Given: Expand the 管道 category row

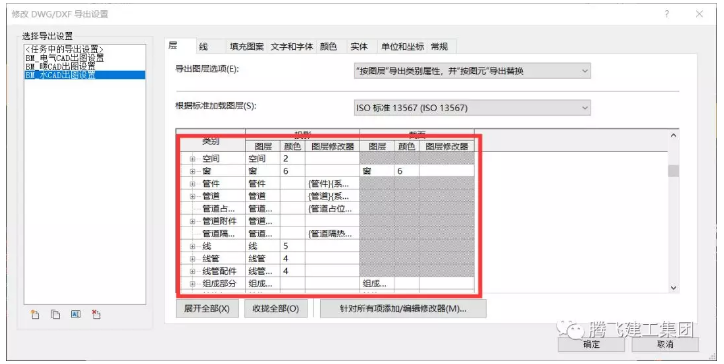Looking at the screenshot, I should click(x=193, y=196).
